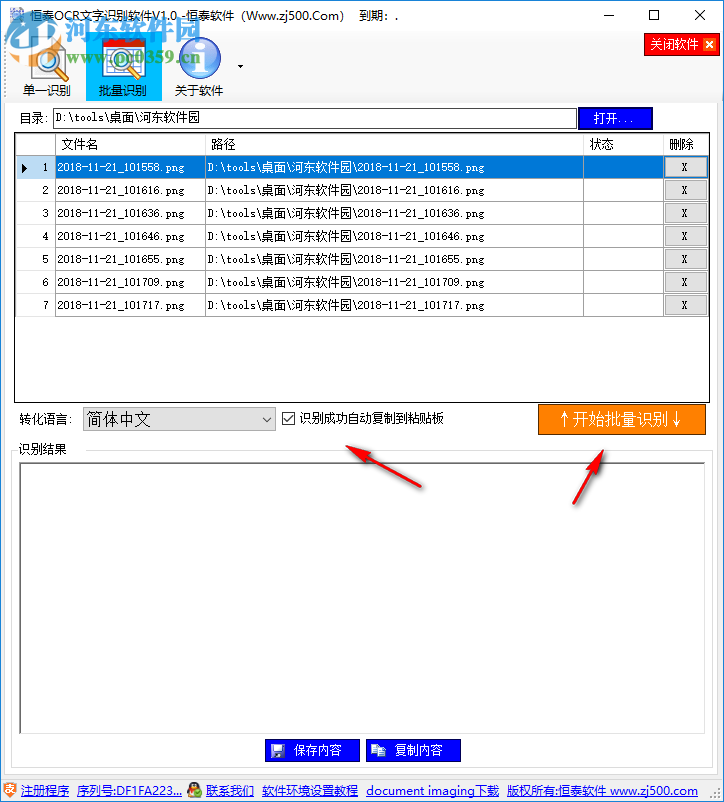Select file name 2018-11-21_101616.png
The width and height of the screenshot is (724, 802).
point(130,190)
